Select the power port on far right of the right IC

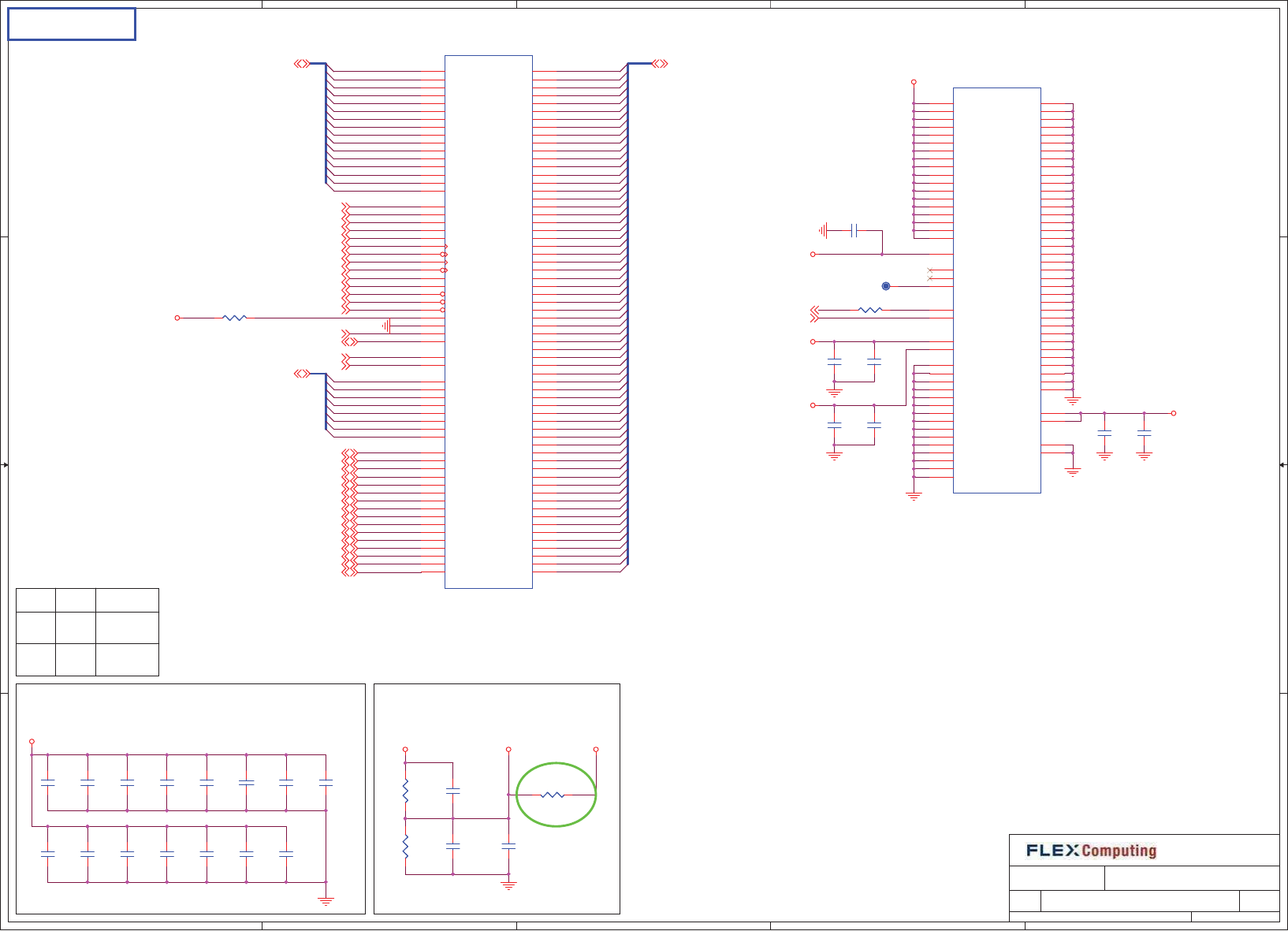(x=1173, y=413)
